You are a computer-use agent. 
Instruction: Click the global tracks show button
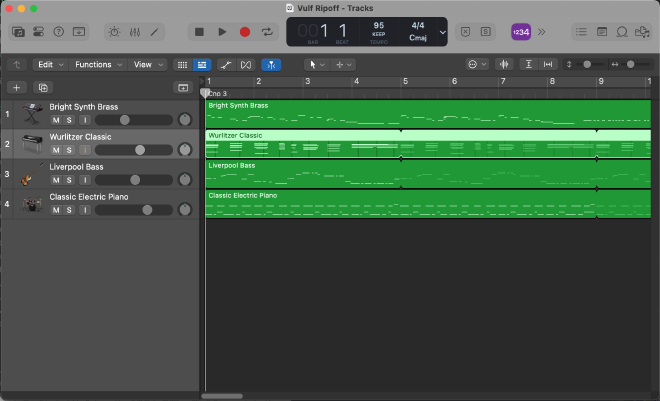click(183, 88)
